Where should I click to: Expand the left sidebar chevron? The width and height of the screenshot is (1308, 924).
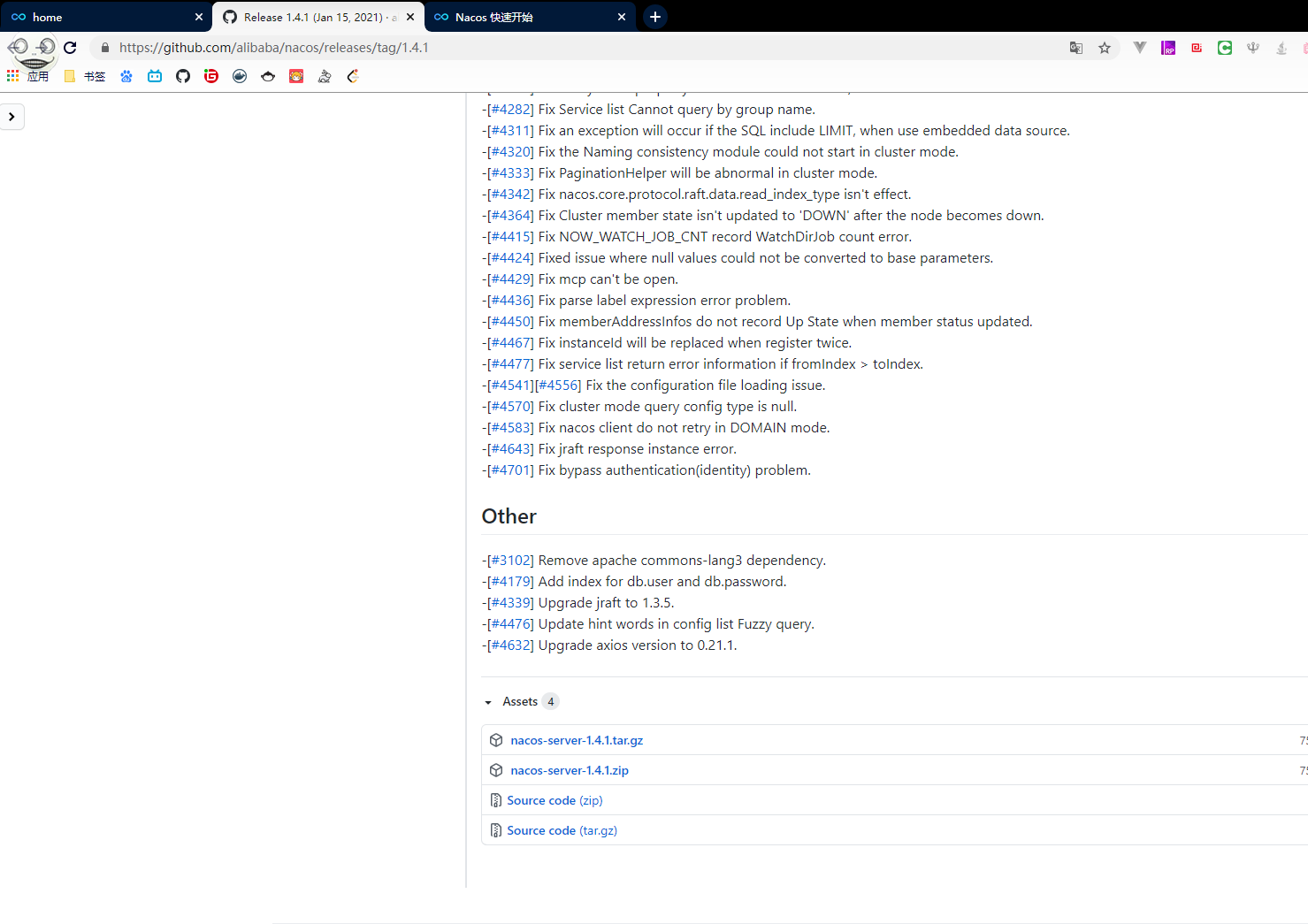point(11,117)
